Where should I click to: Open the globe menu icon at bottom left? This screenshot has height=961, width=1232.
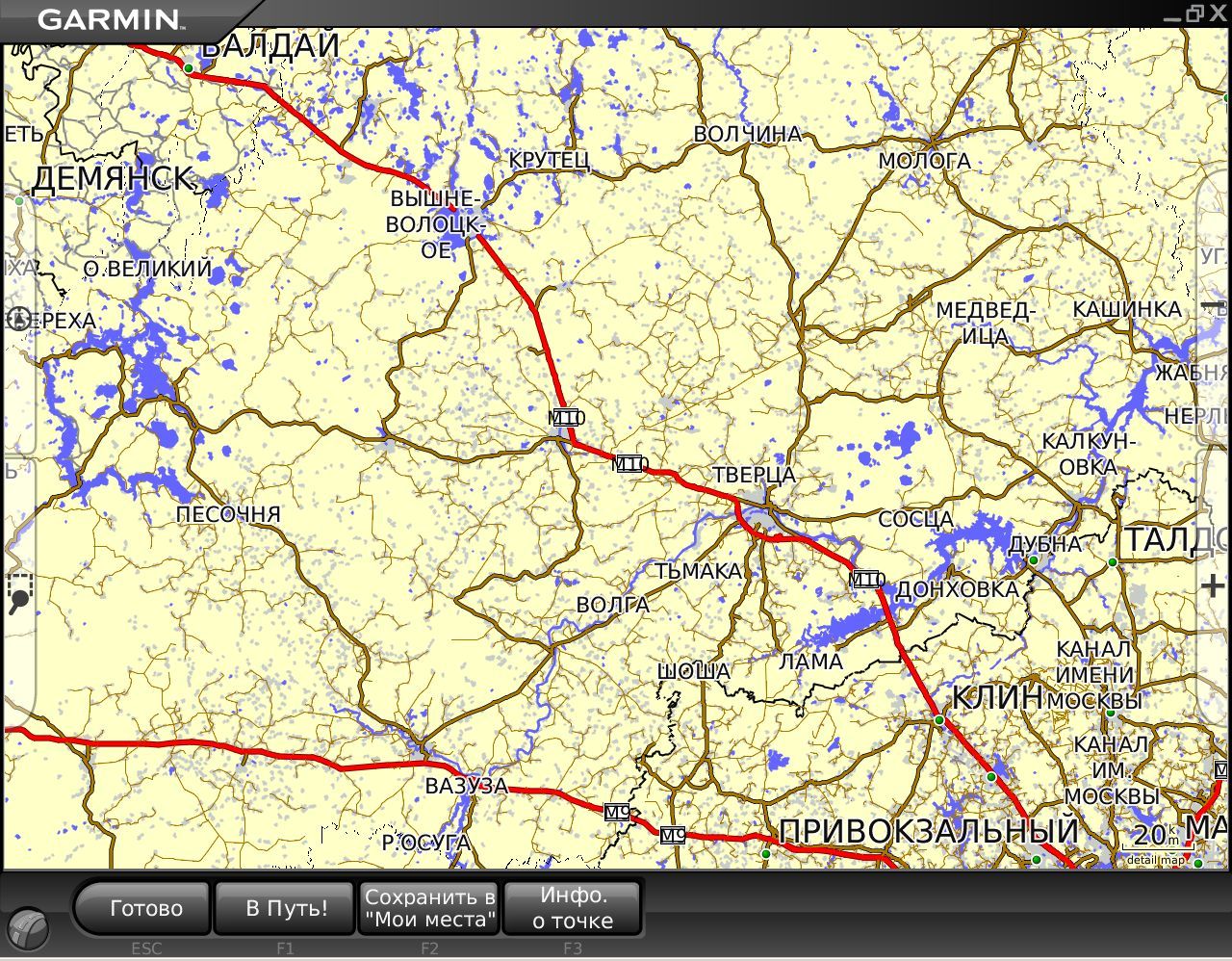tap(32, 929)
